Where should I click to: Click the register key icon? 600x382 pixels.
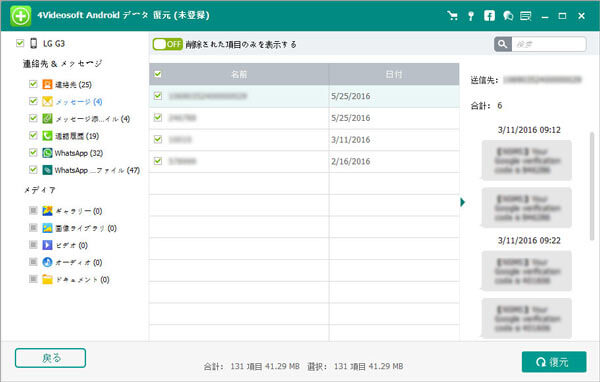(471, 16)
